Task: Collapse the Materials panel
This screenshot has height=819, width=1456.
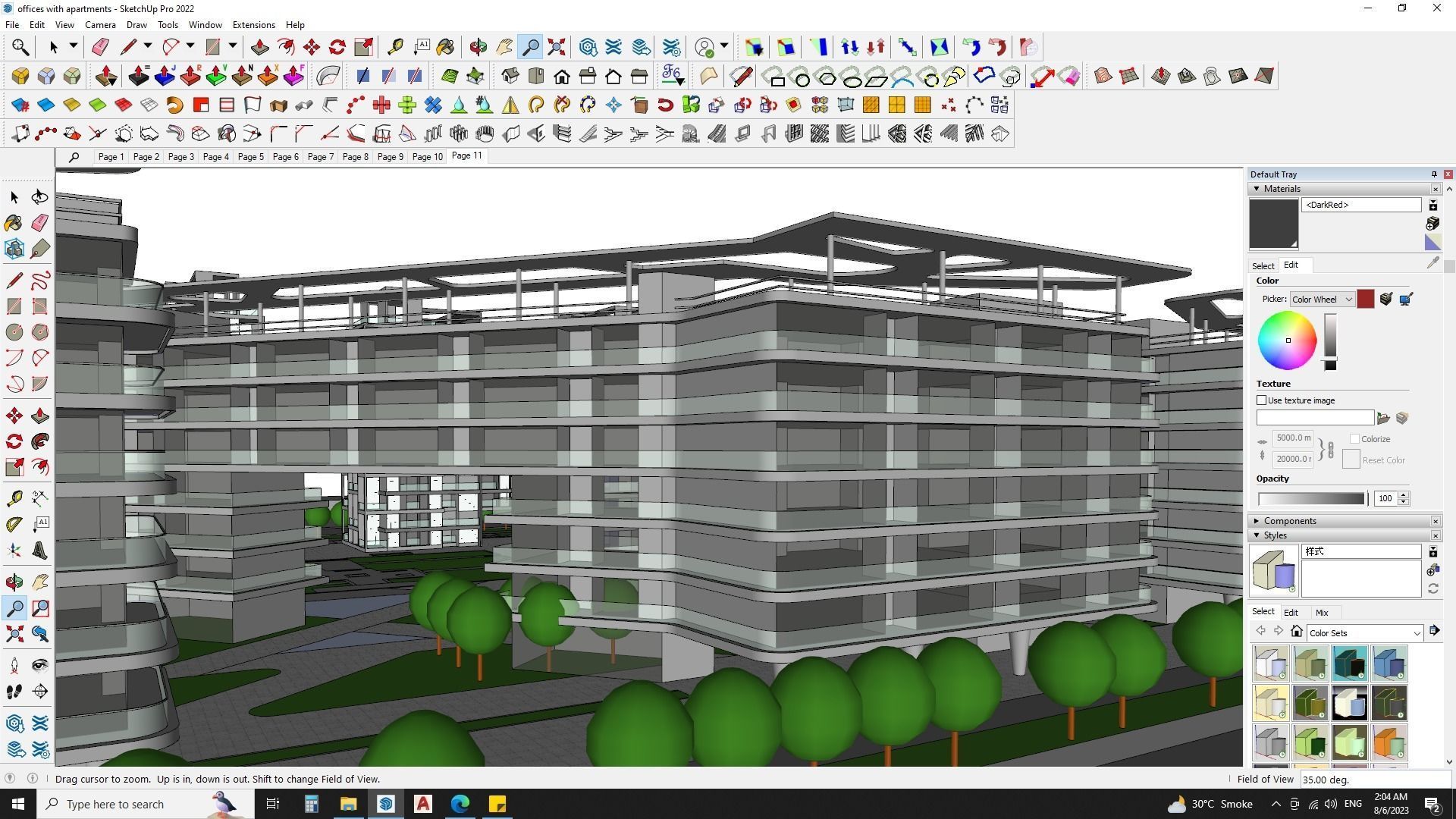Action: [x=1257, y=189]
